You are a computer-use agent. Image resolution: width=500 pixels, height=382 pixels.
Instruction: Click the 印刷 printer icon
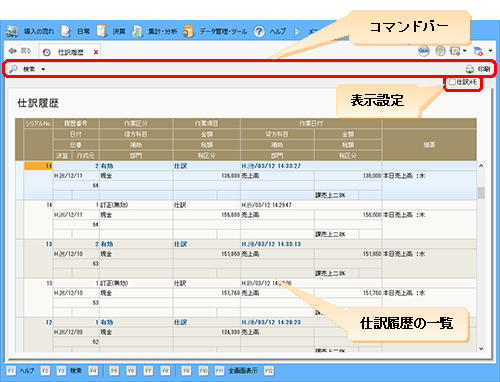click(469, 69)
